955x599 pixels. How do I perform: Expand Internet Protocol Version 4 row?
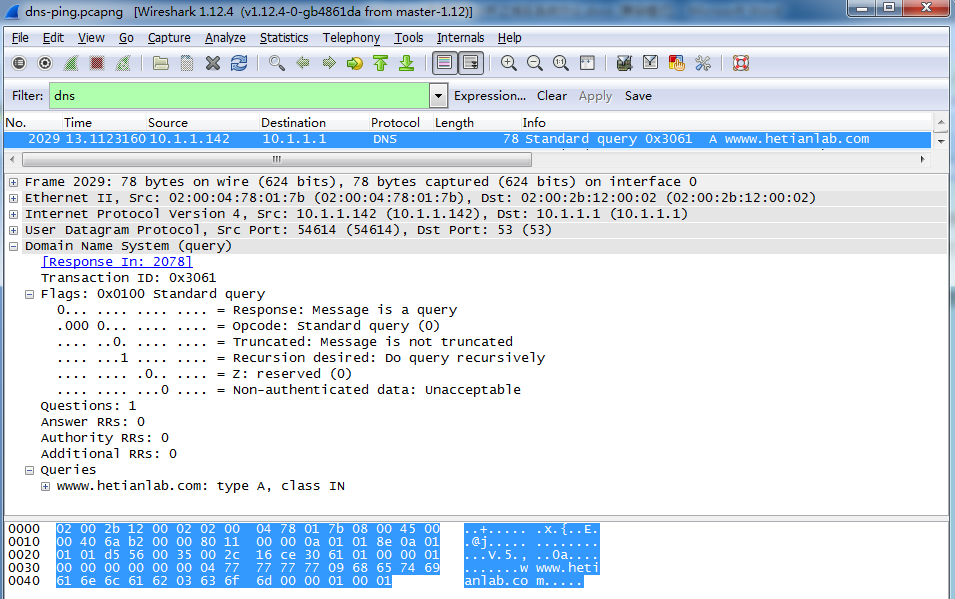pos(13,214)
